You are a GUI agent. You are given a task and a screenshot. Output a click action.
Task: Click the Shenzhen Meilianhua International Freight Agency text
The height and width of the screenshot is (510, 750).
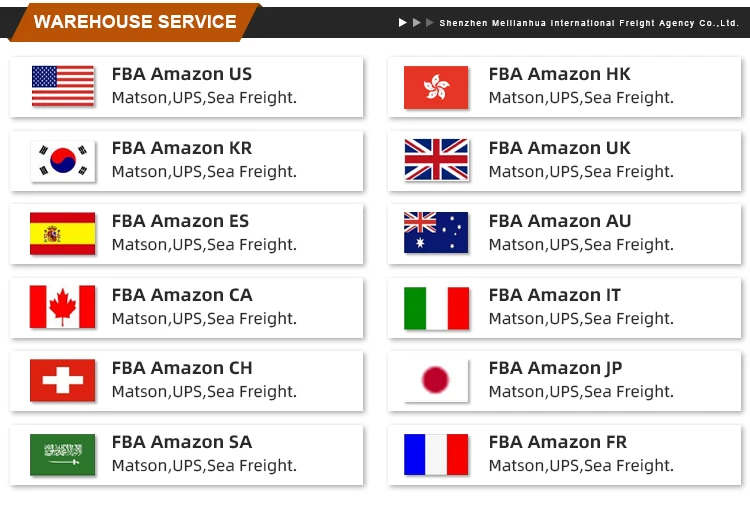point(589,23)
